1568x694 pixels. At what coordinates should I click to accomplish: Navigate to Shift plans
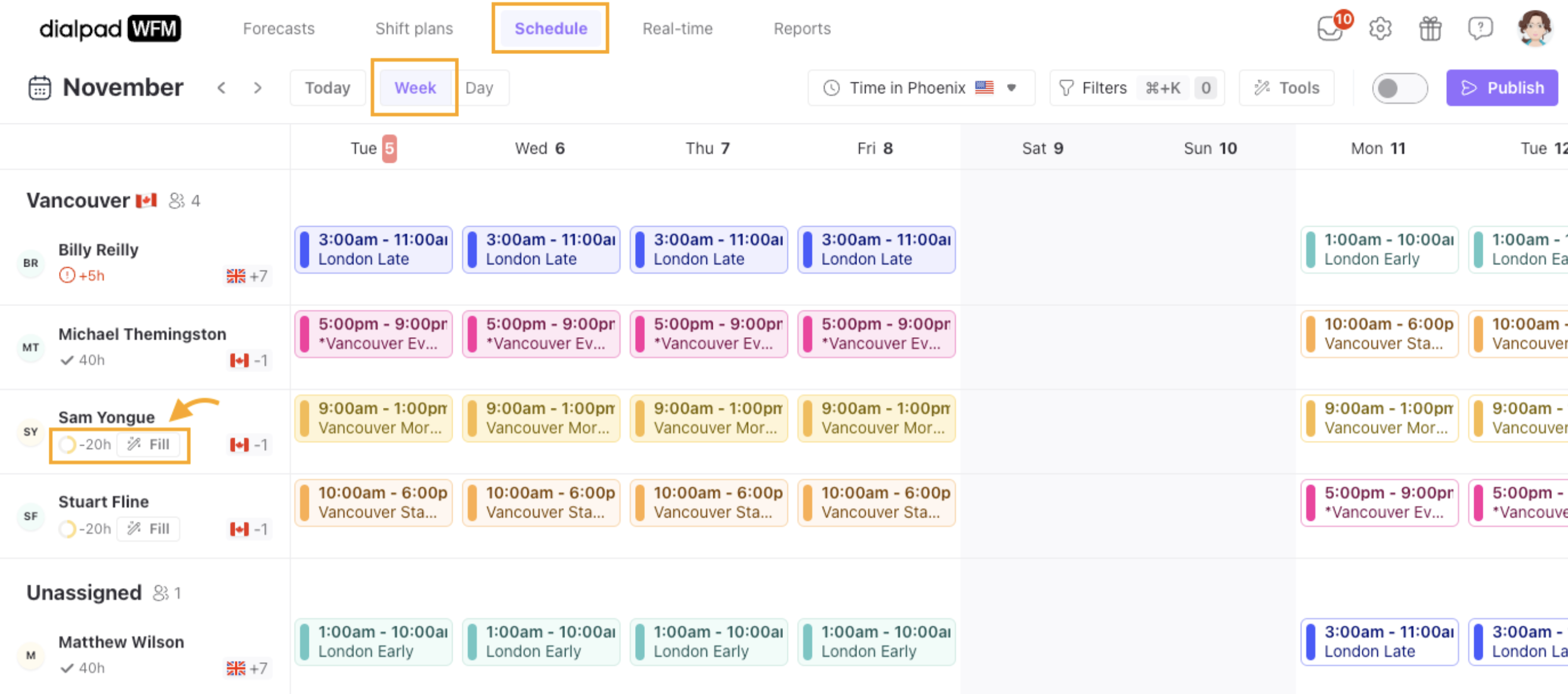[413, 28]
